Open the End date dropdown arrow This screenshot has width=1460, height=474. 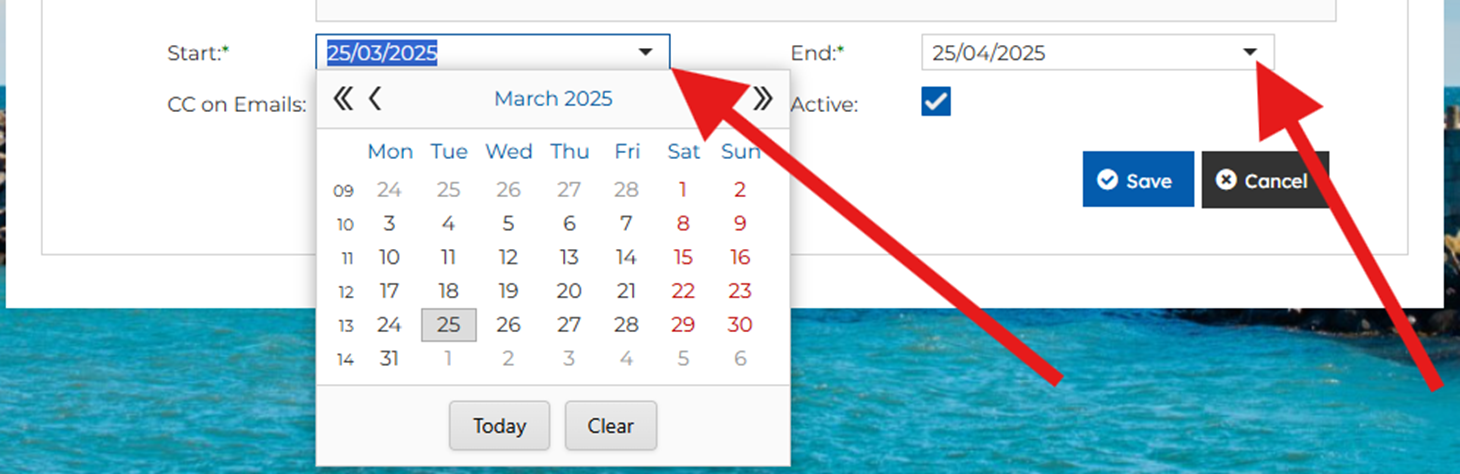pos(1250,52)
